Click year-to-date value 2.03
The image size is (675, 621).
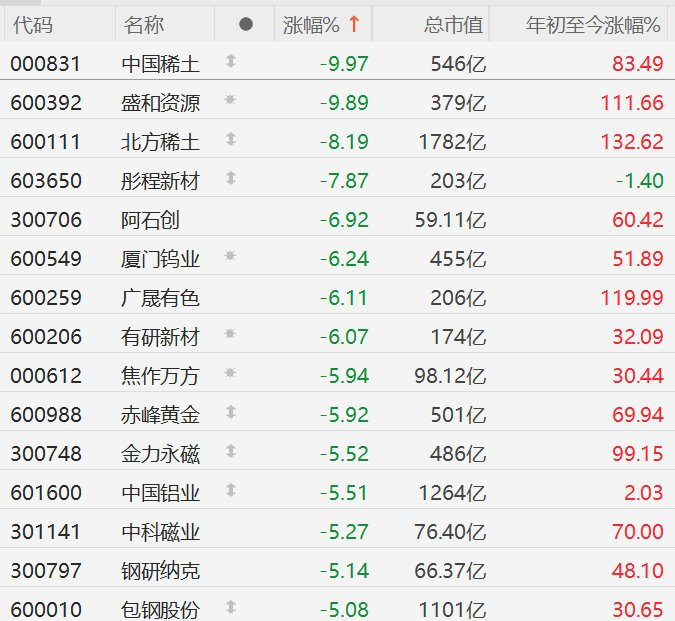click(x=644, y=493)
